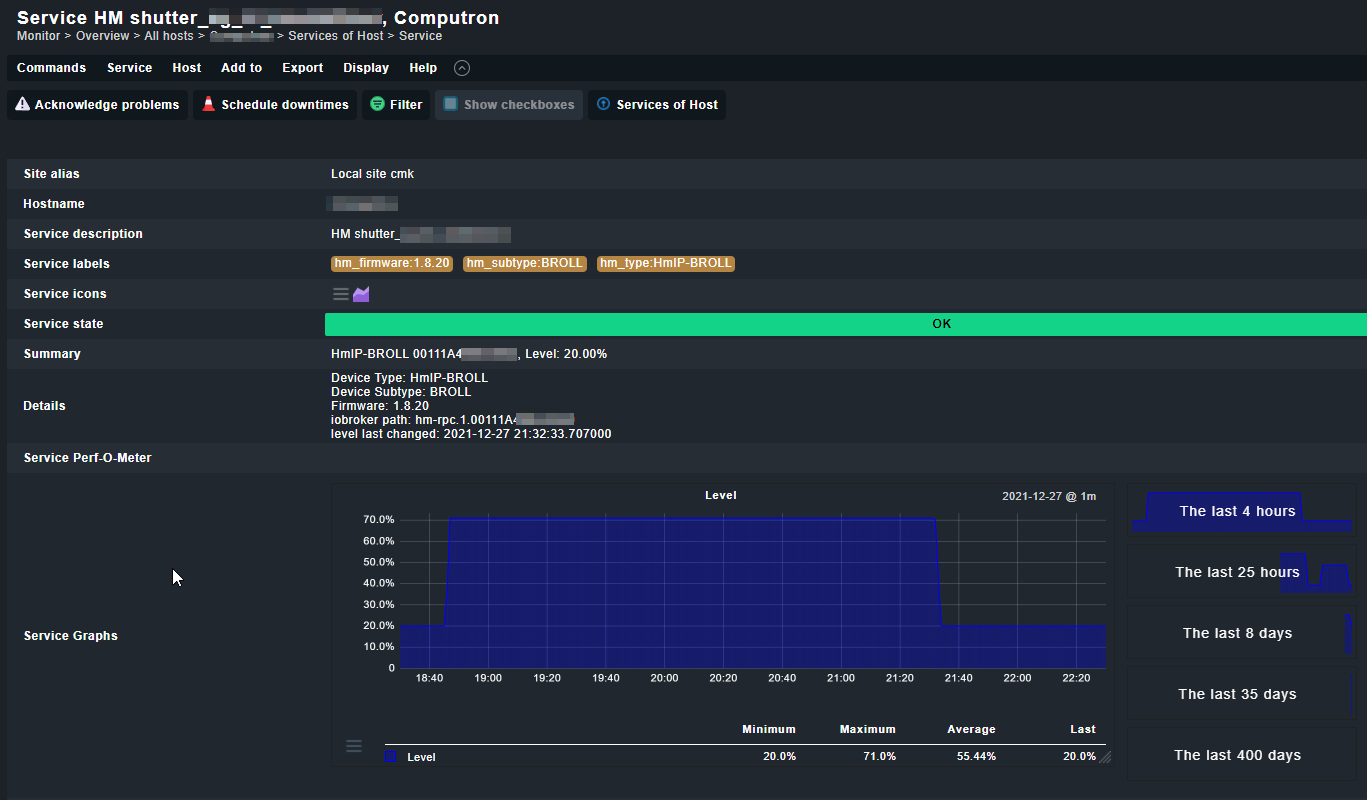Select The last 25 hours graph
Image resolution: width=1367 pixels, height=800 pixels.
pos(1241,572)
